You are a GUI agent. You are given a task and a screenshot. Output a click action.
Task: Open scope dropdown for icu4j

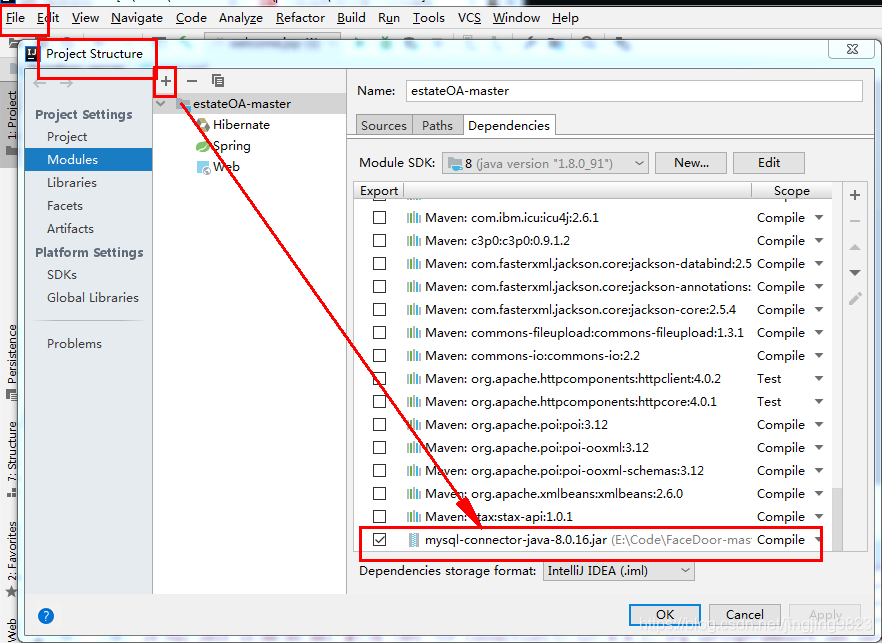[x=819, y=218]
